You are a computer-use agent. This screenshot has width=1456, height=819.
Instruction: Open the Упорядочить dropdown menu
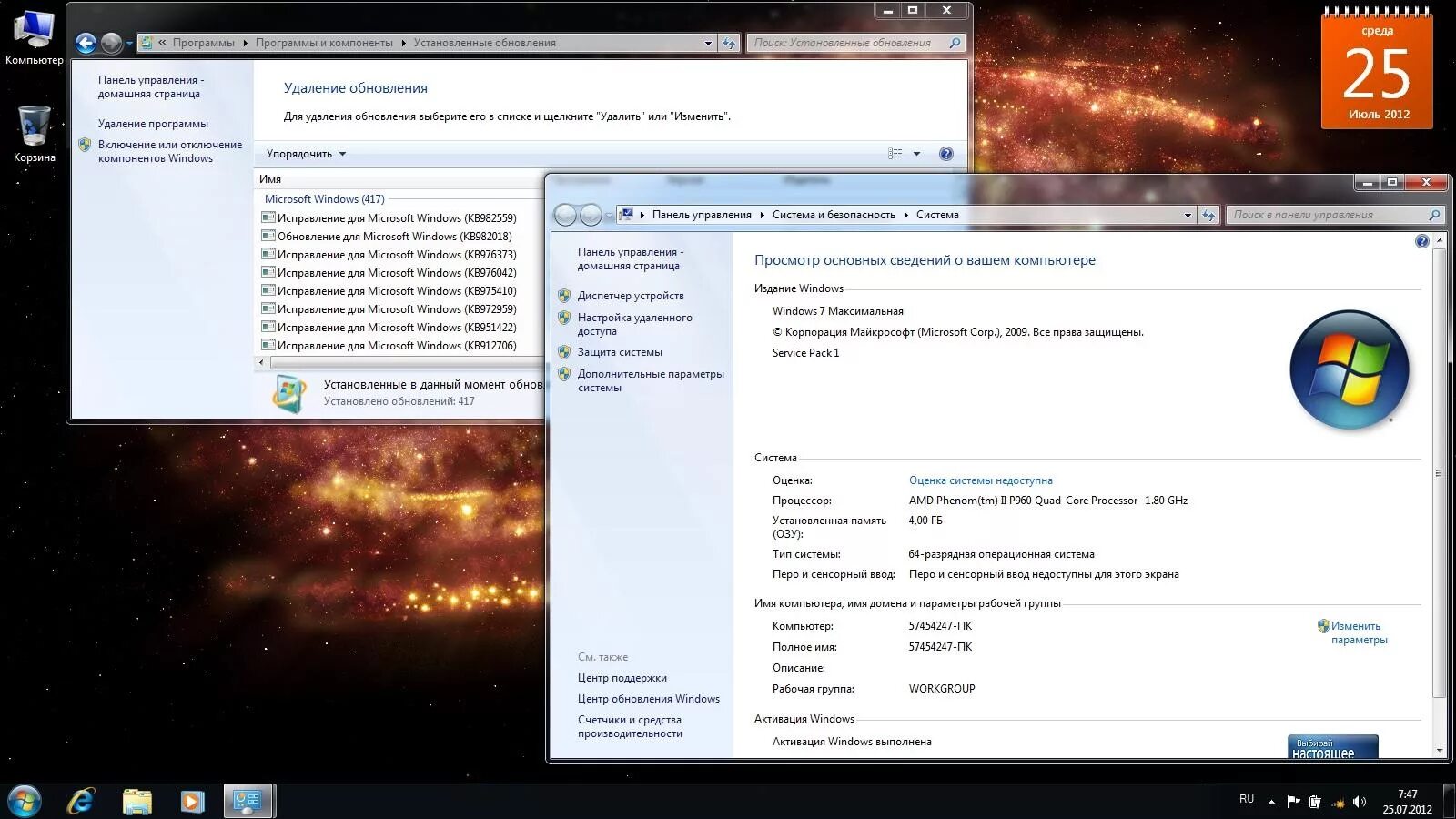306,154
